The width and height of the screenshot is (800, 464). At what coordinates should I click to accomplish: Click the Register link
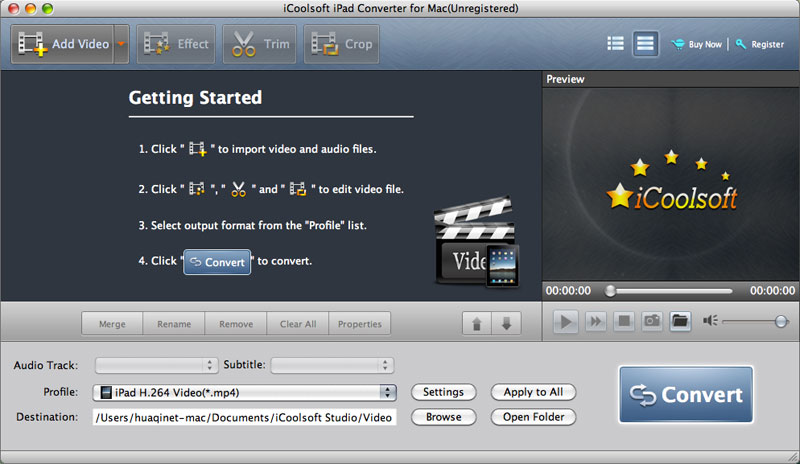pos(761,44)
